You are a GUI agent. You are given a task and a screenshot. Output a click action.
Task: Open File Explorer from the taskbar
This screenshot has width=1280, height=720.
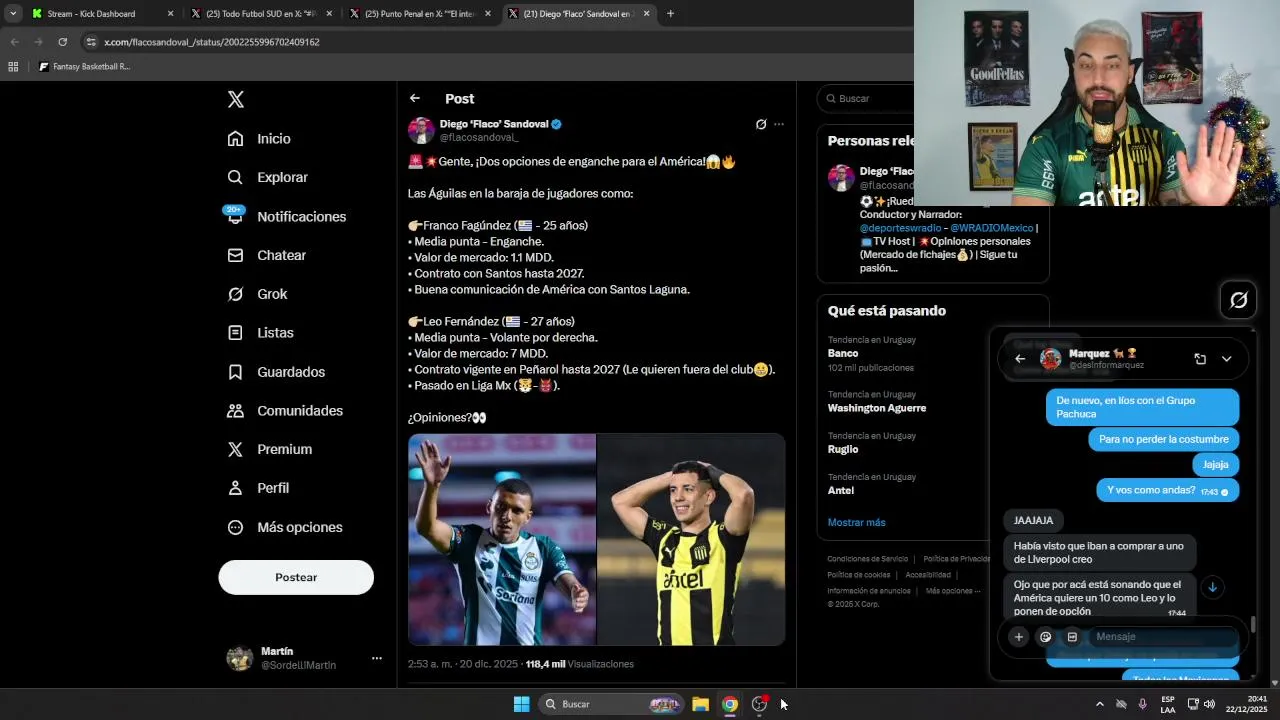(x=701, y=704)
